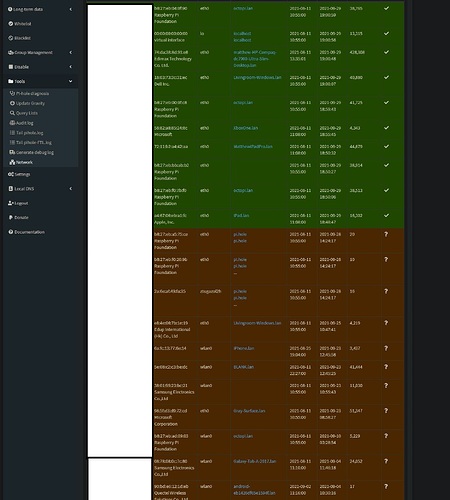The width and height of the screenshot is (450, 500).
Task: Open Tail pihole-FTL.log menu item
Action: 31,142
